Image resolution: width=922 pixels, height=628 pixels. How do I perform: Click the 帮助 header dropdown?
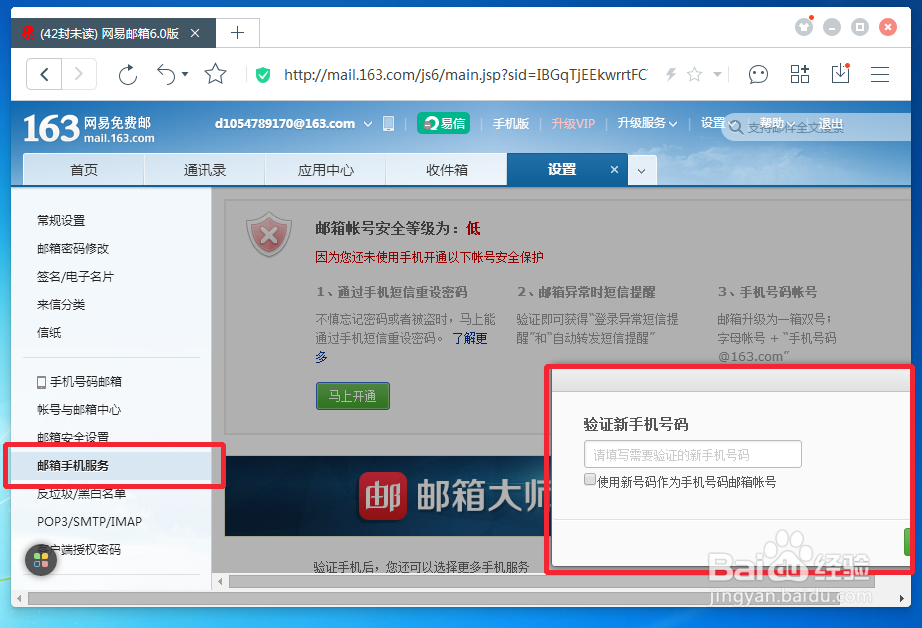[777, 123]
